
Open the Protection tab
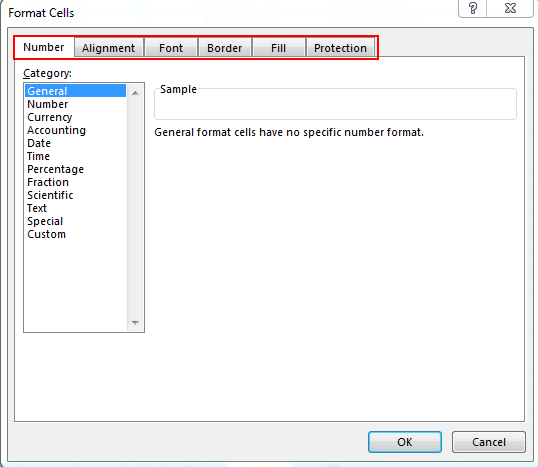pyautogui.click(x=340, y=48)
